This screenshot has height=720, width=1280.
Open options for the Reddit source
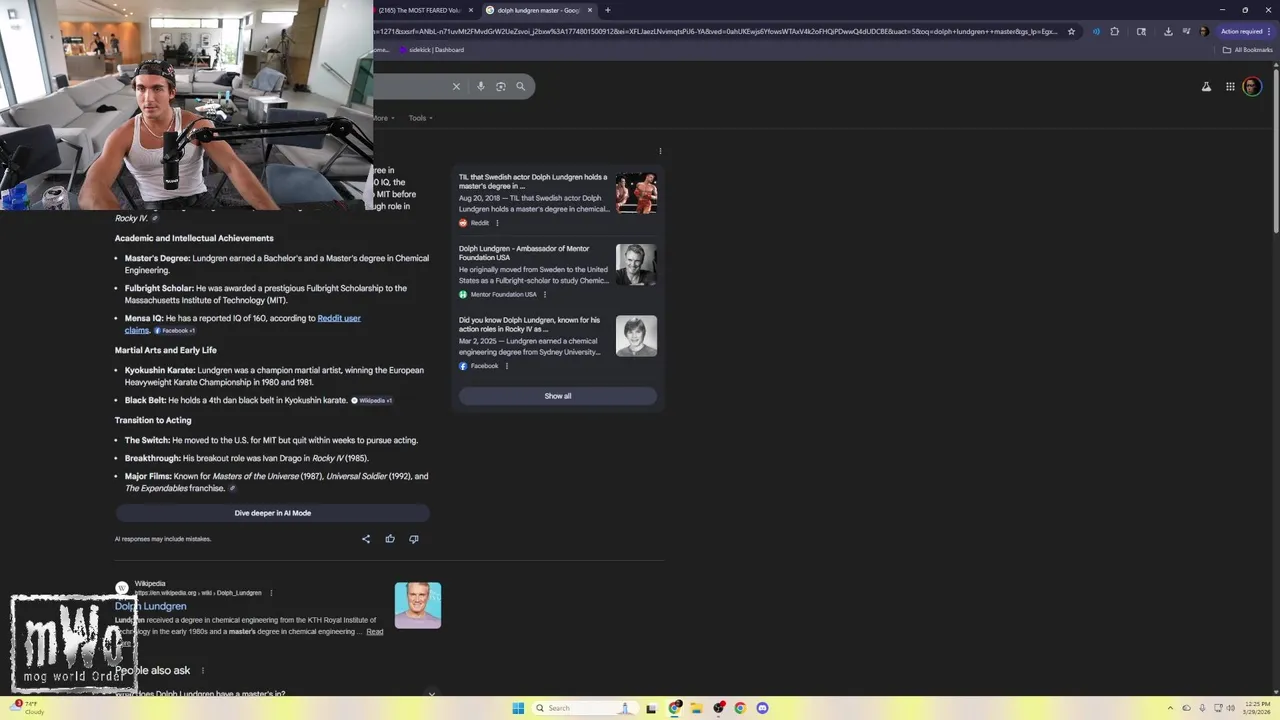pyautogui.click(x=497, y=223)
